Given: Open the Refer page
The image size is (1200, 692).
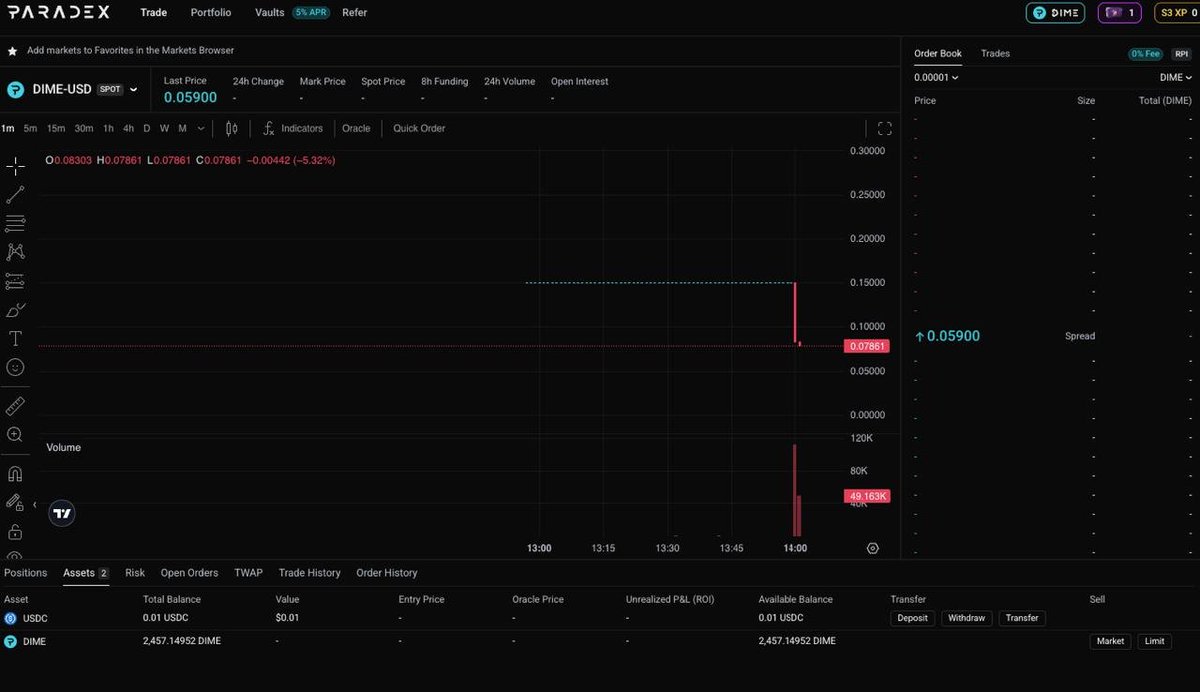Looking at the screenshot, I should [354, 13].
